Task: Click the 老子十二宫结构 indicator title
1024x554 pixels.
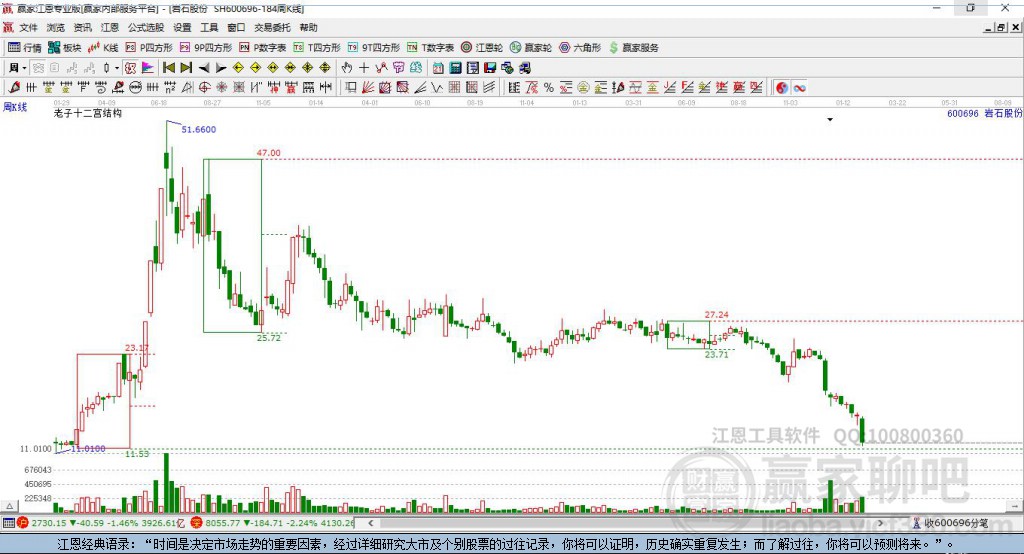Action: tap(88, 113)
